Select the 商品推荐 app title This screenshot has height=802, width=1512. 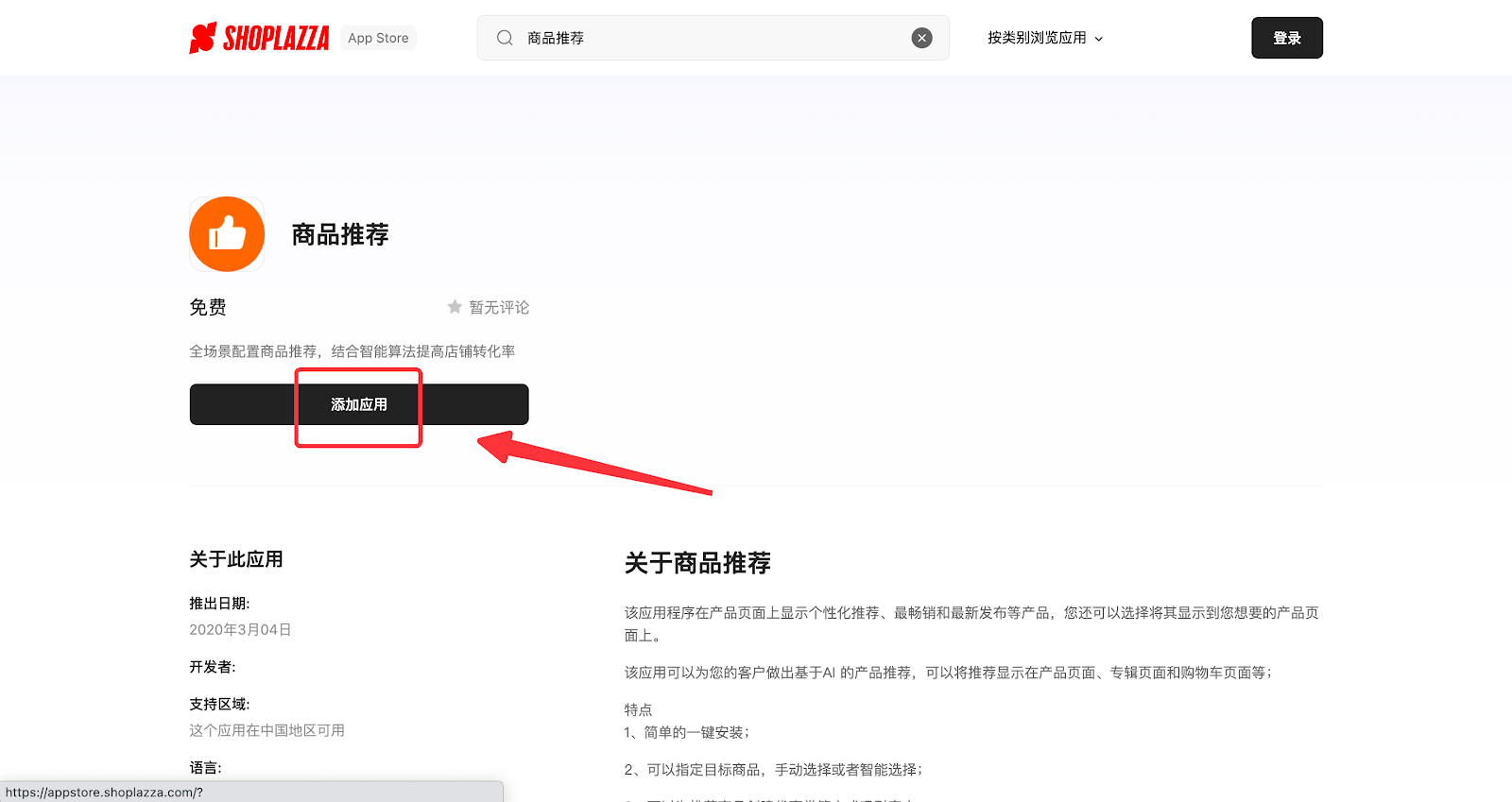340,234
